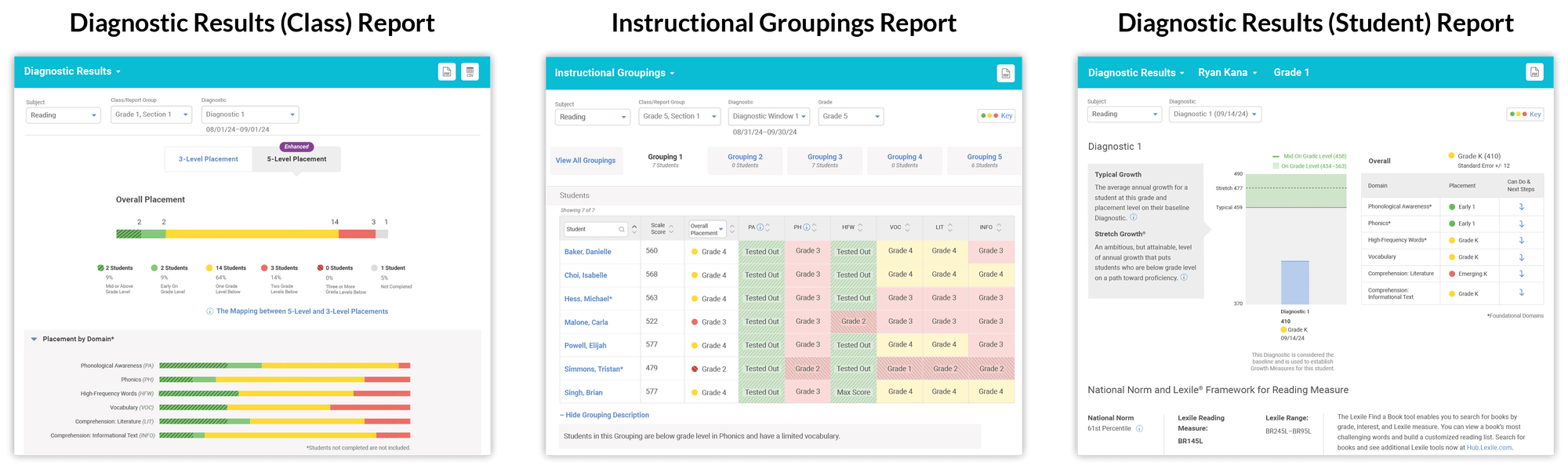Click the yellow segment of Overall Placement bar
This screenshot has width=1568, height=469.
[252, 234]
